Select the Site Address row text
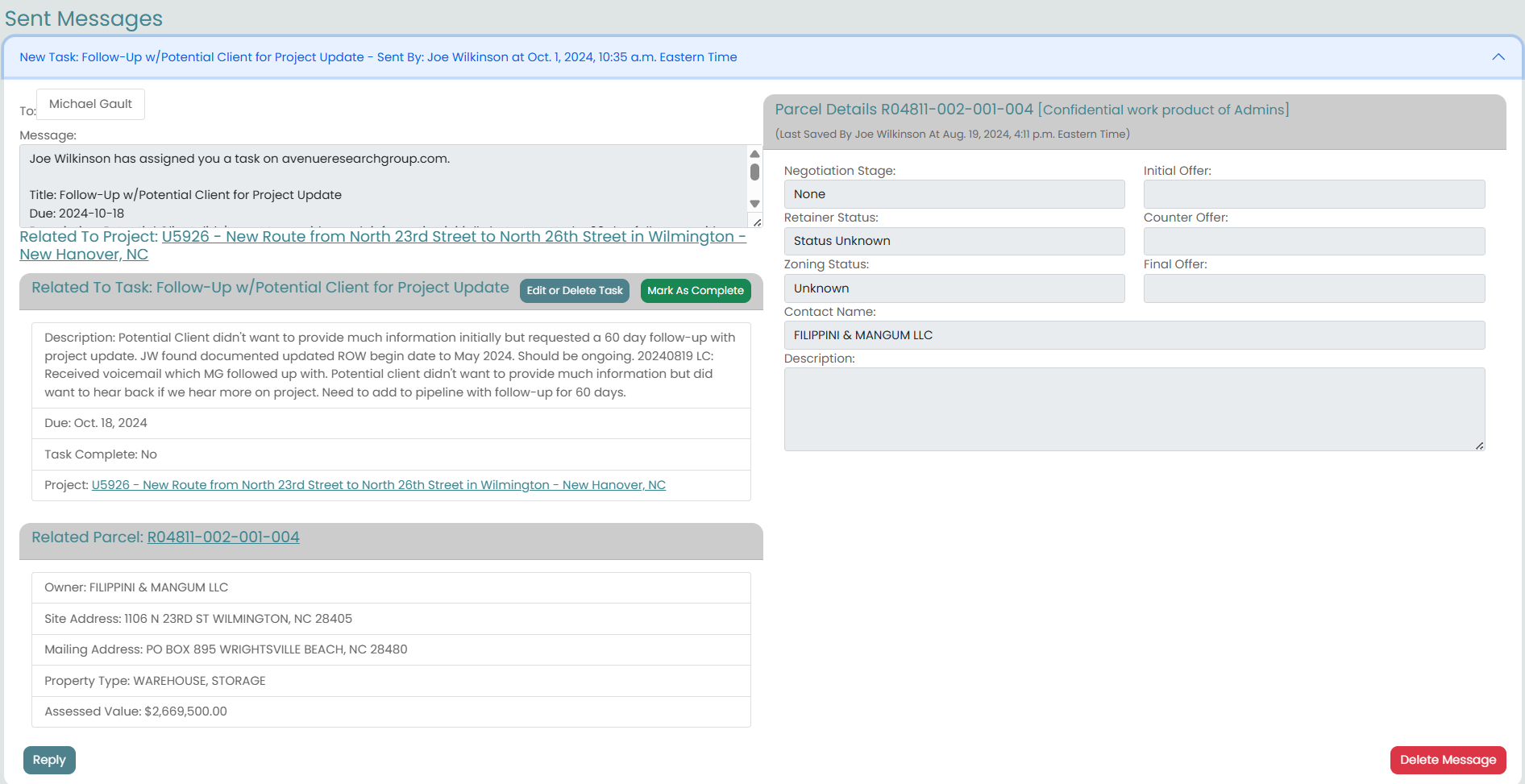 (x=198, y=619)
